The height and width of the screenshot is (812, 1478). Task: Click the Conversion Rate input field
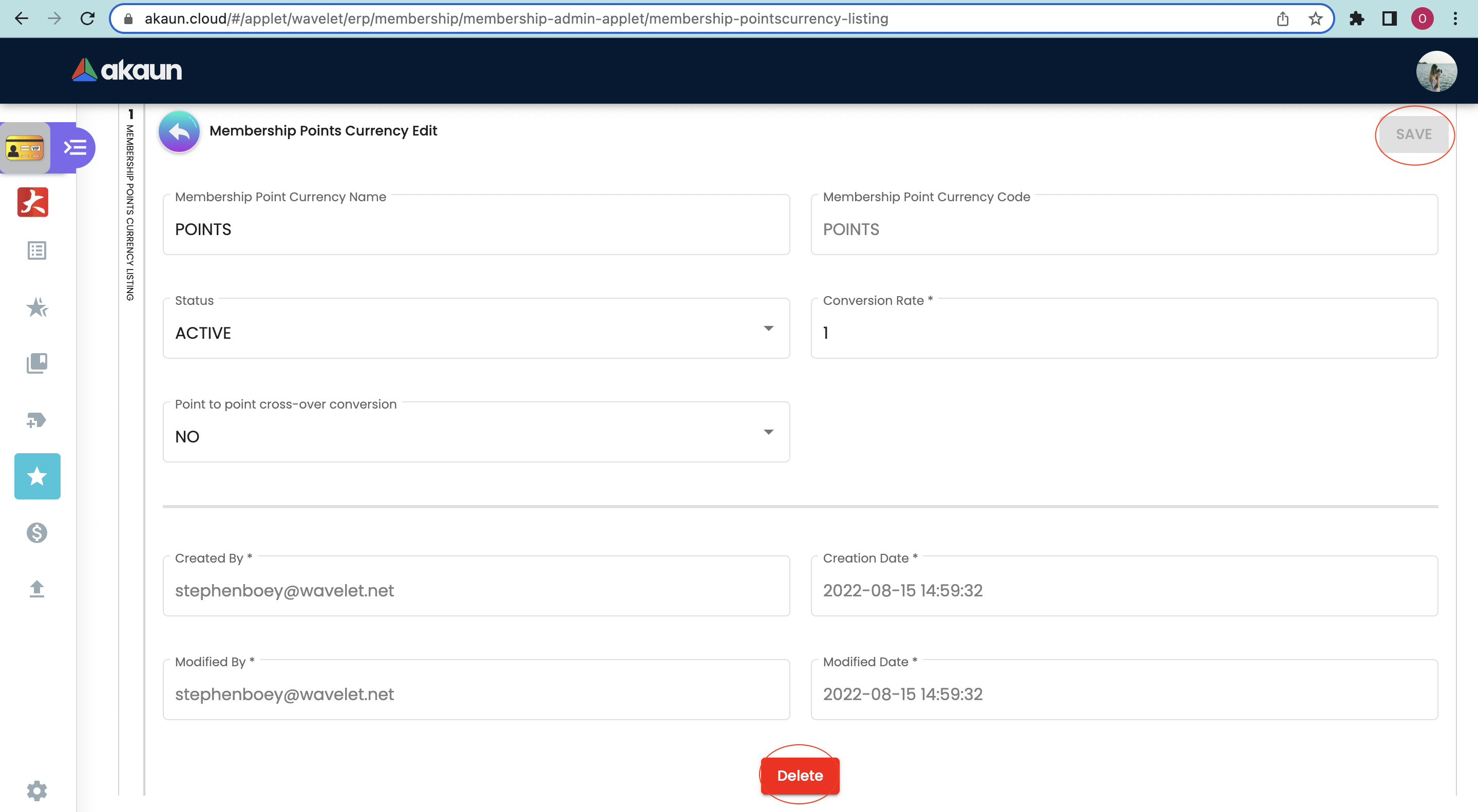pyautogui.click(x=1124, y=332)
